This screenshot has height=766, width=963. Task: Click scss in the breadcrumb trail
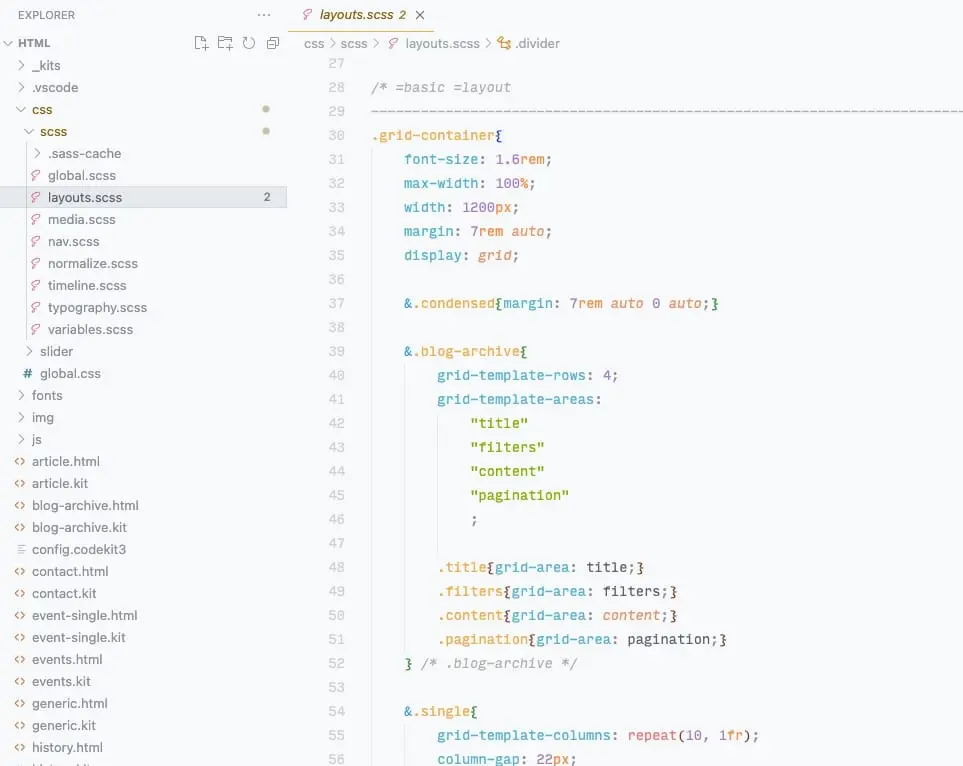click(355, 43)
